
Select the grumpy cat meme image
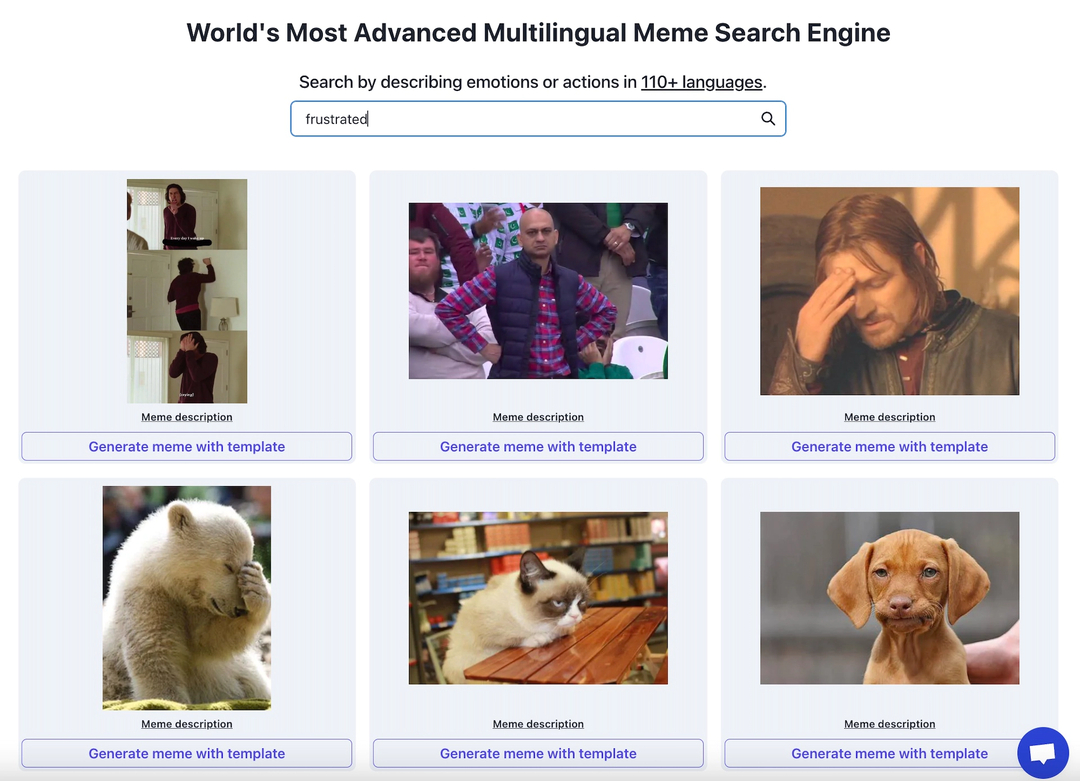pyautogui.click(x=538, y=597)
